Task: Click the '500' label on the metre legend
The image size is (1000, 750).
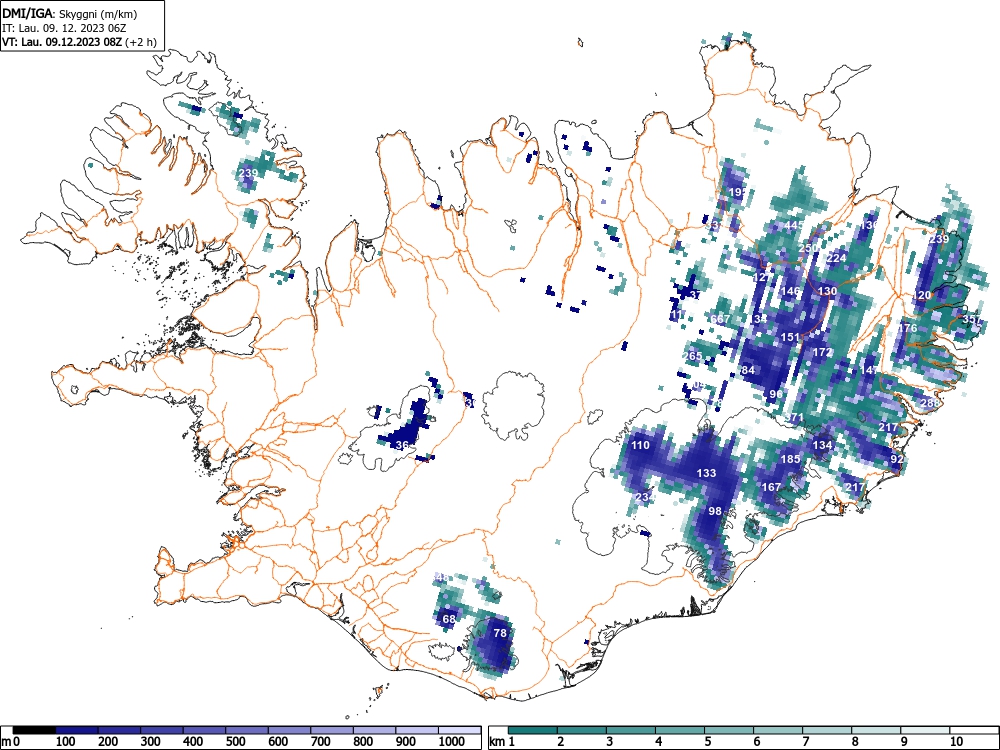Action: click(x=235, y=741)
